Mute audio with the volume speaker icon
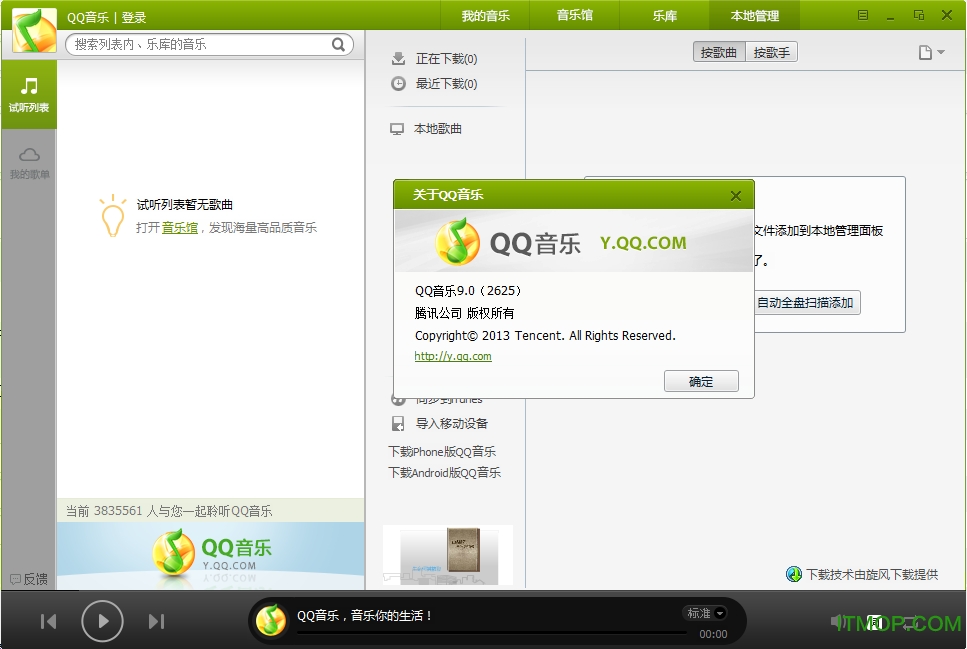The width and height of the screenshot is (967, 649). point(838,622)
